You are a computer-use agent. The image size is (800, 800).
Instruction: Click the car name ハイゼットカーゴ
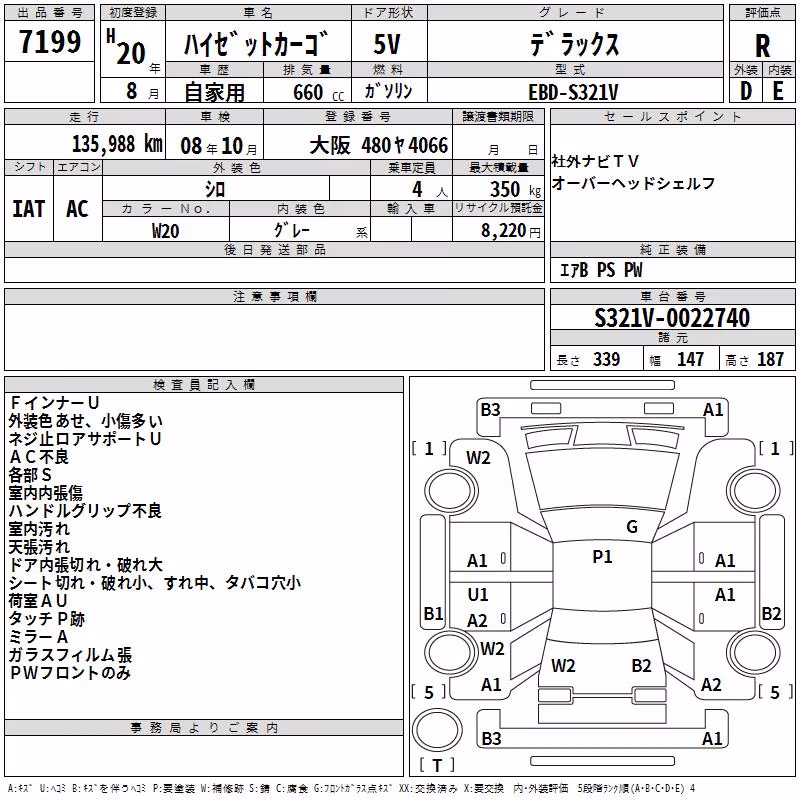pos(255,44)
